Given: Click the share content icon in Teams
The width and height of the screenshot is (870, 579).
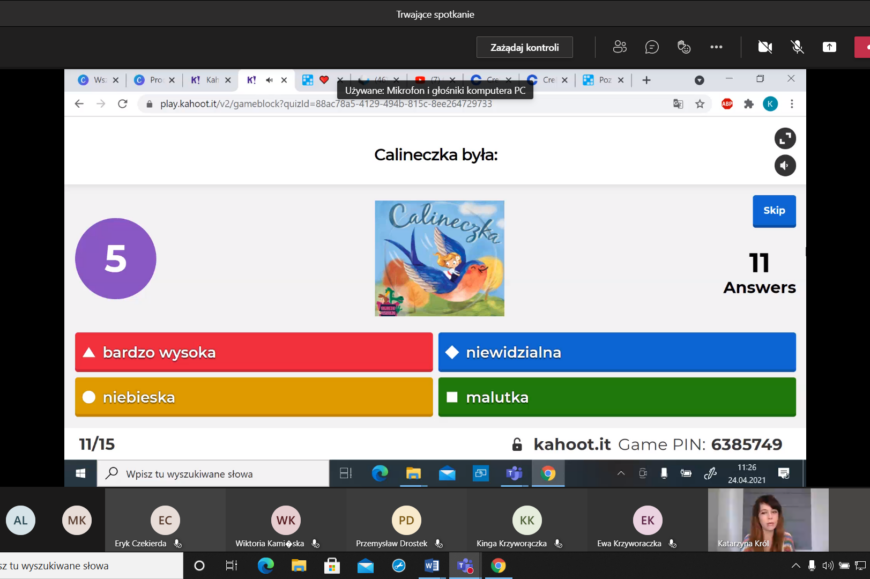Looking at the screenshot, I should (829, 47).
